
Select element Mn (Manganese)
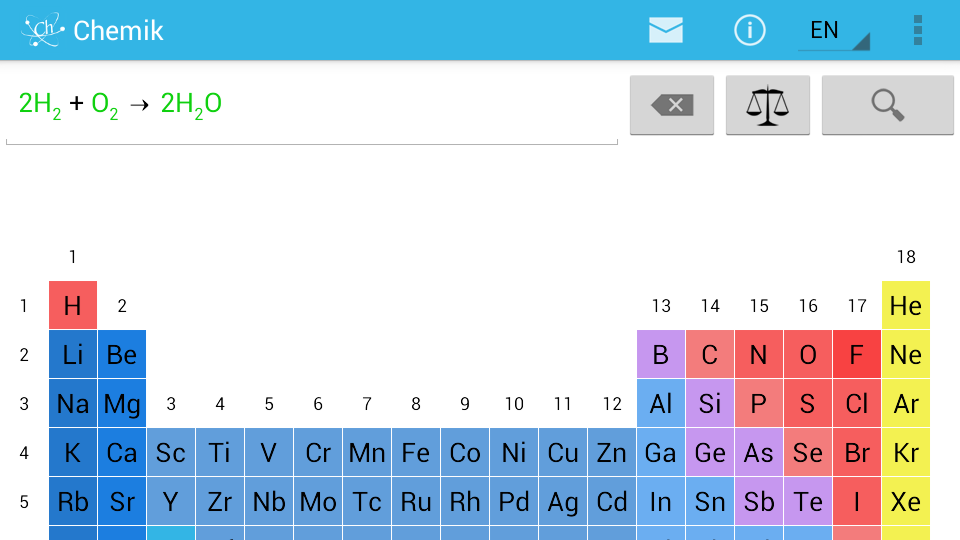367,452
